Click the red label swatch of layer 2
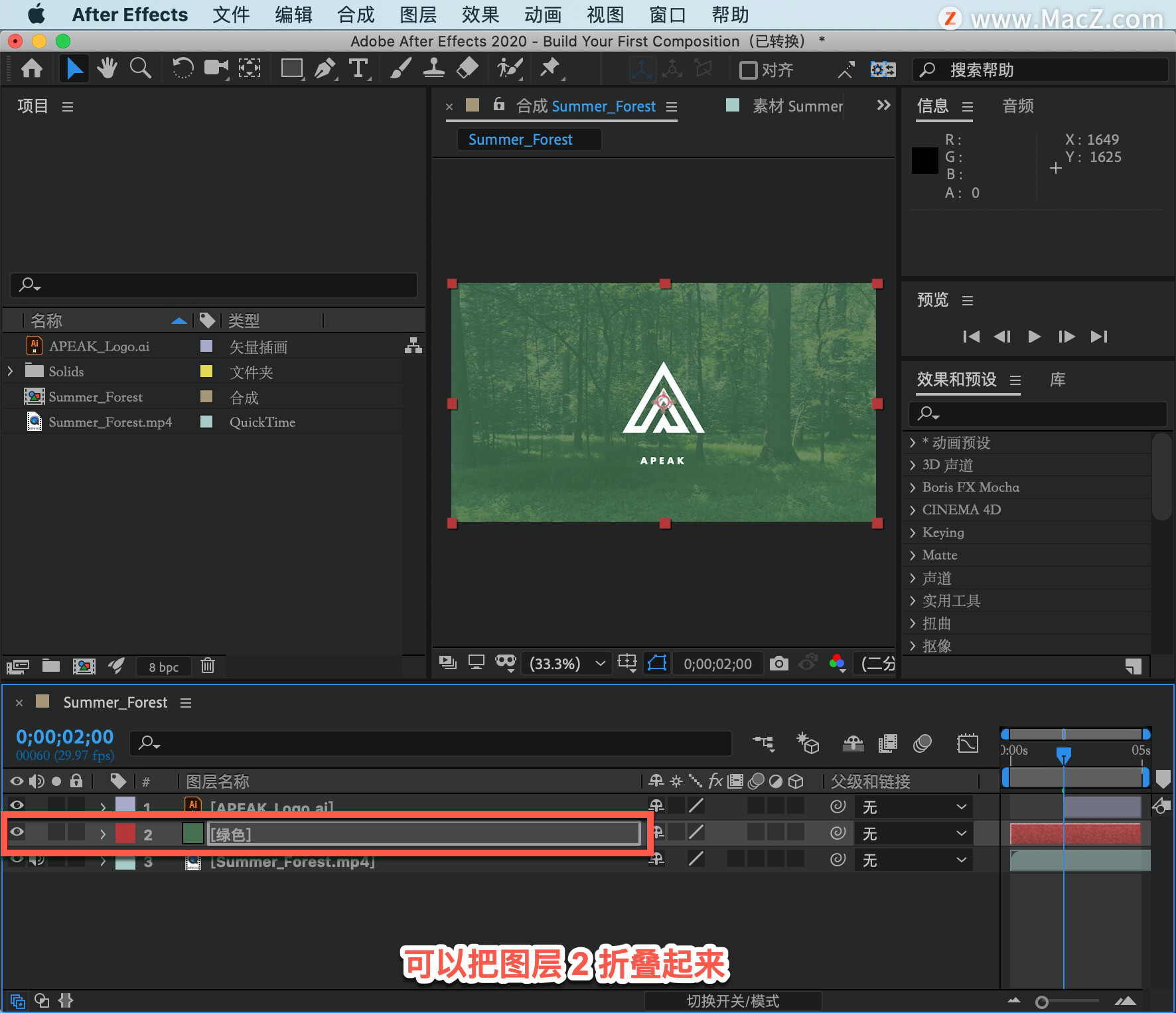The image size is (1176, 1013). click(x=125, y=834)
